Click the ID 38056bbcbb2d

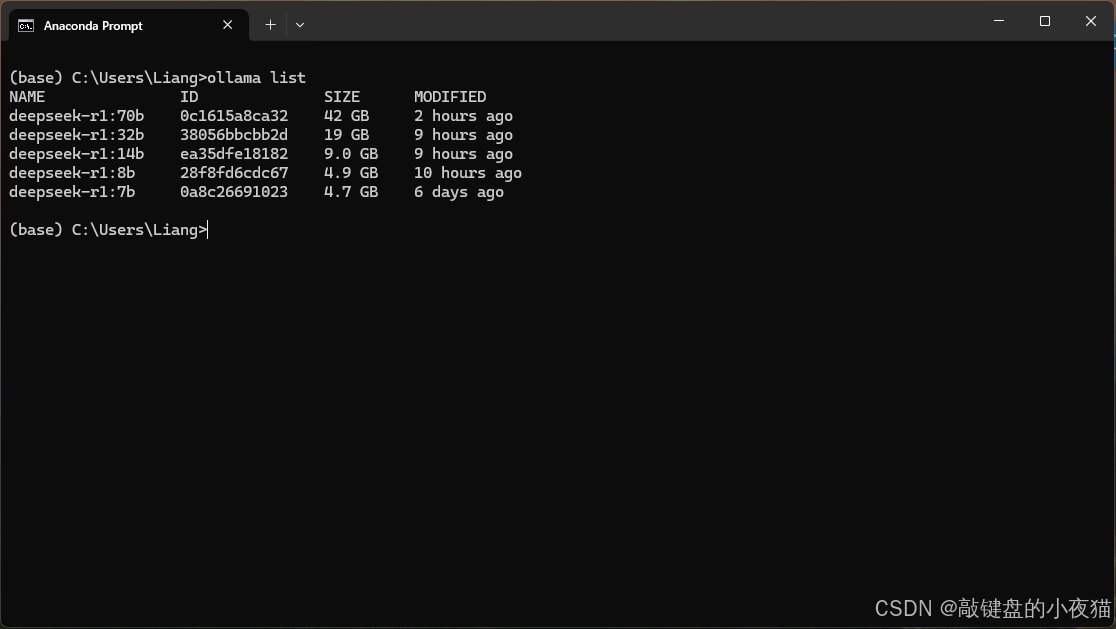(x=234, y=135)
